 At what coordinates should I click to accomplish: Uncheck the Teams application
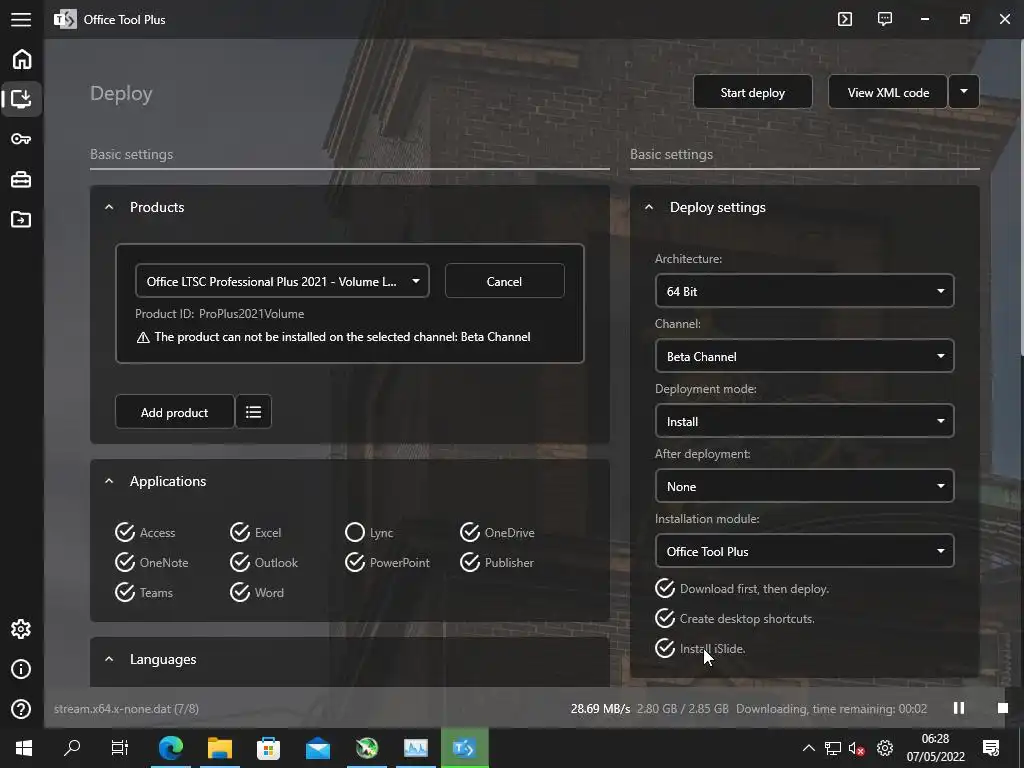click(x=125, y=592)
